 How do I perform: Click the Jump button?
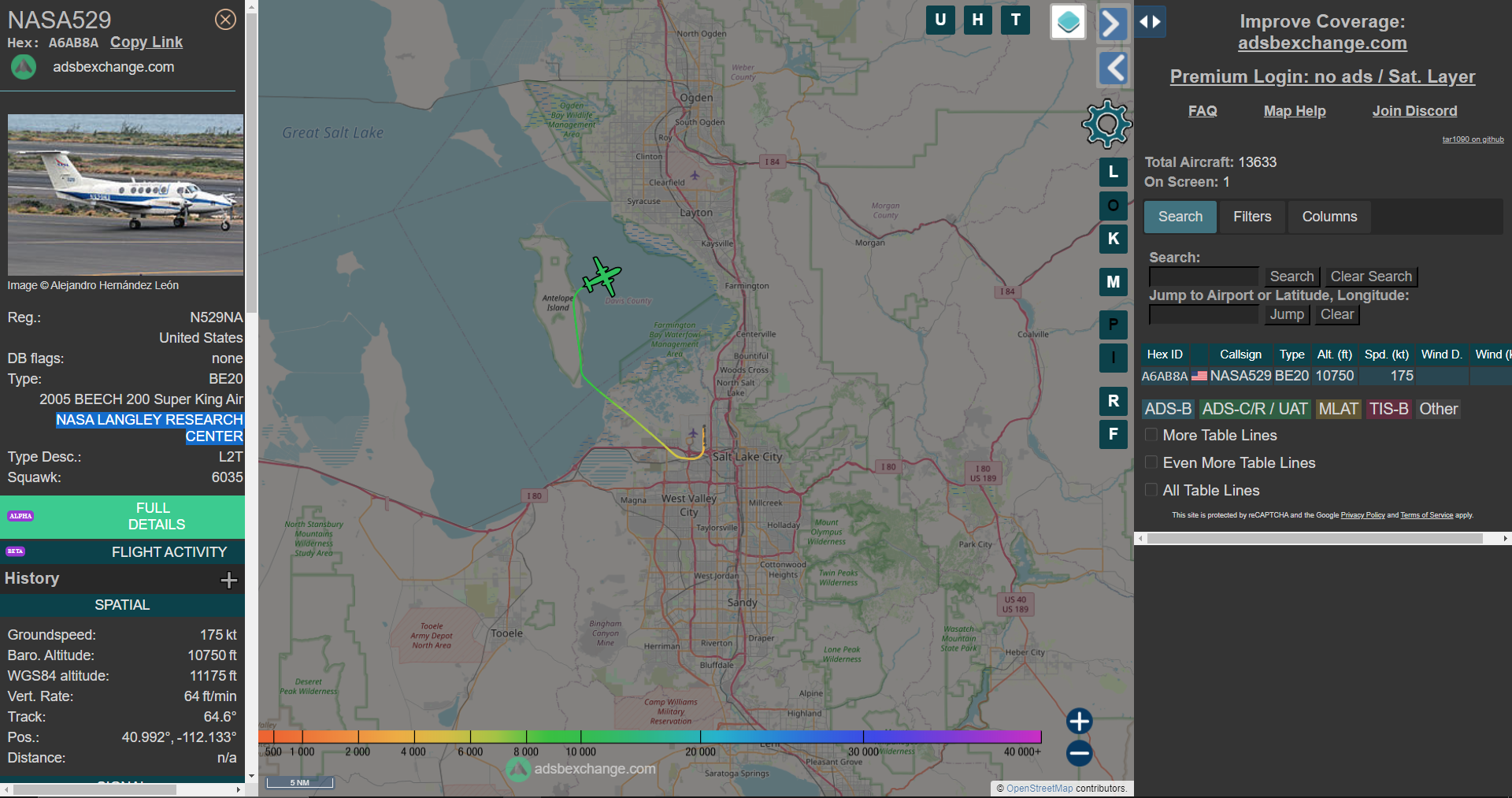[1287, 314]
